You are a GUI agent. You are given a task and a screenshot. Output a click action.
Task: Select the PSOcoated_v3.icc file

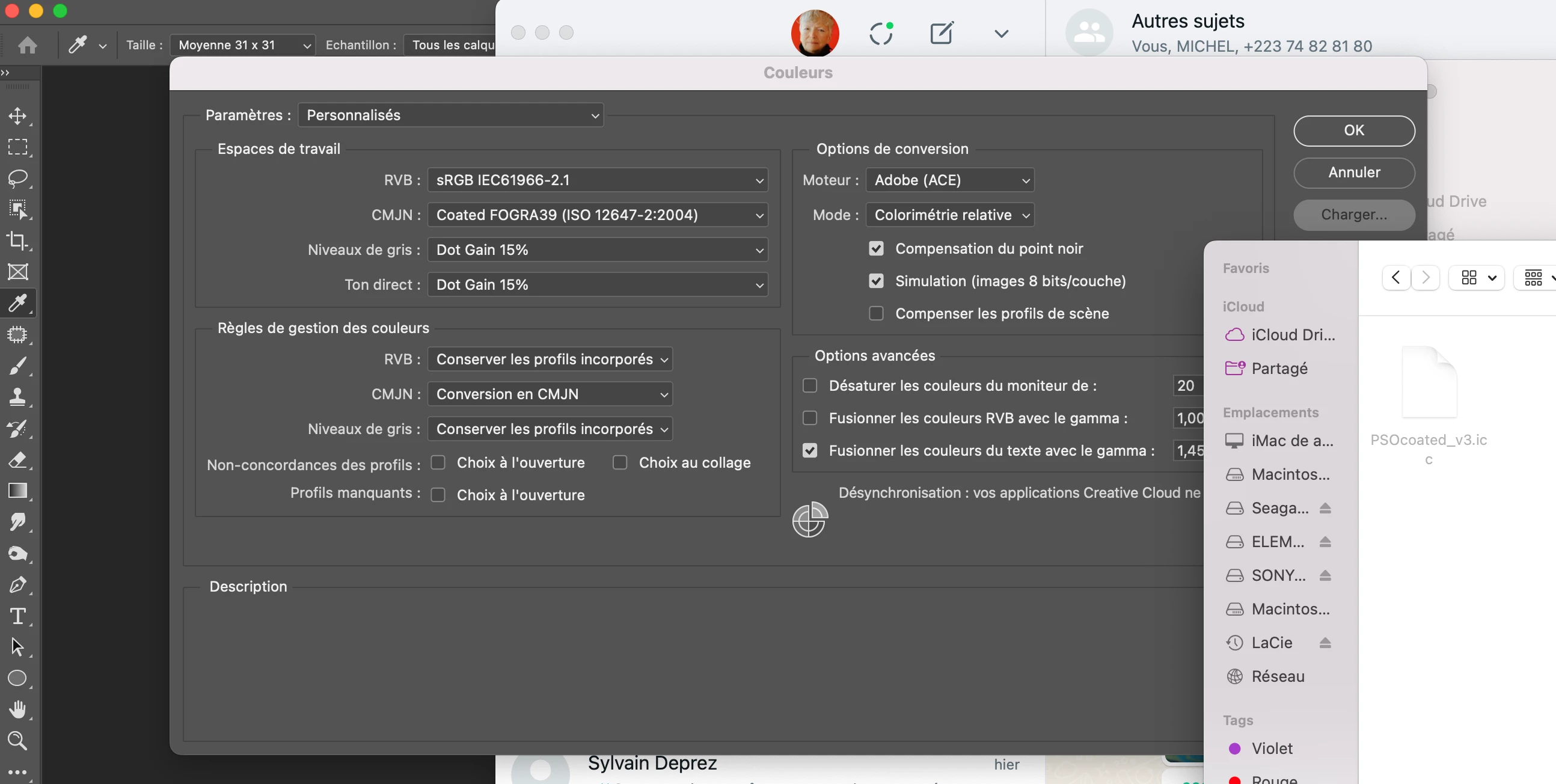click(1428, 384)
